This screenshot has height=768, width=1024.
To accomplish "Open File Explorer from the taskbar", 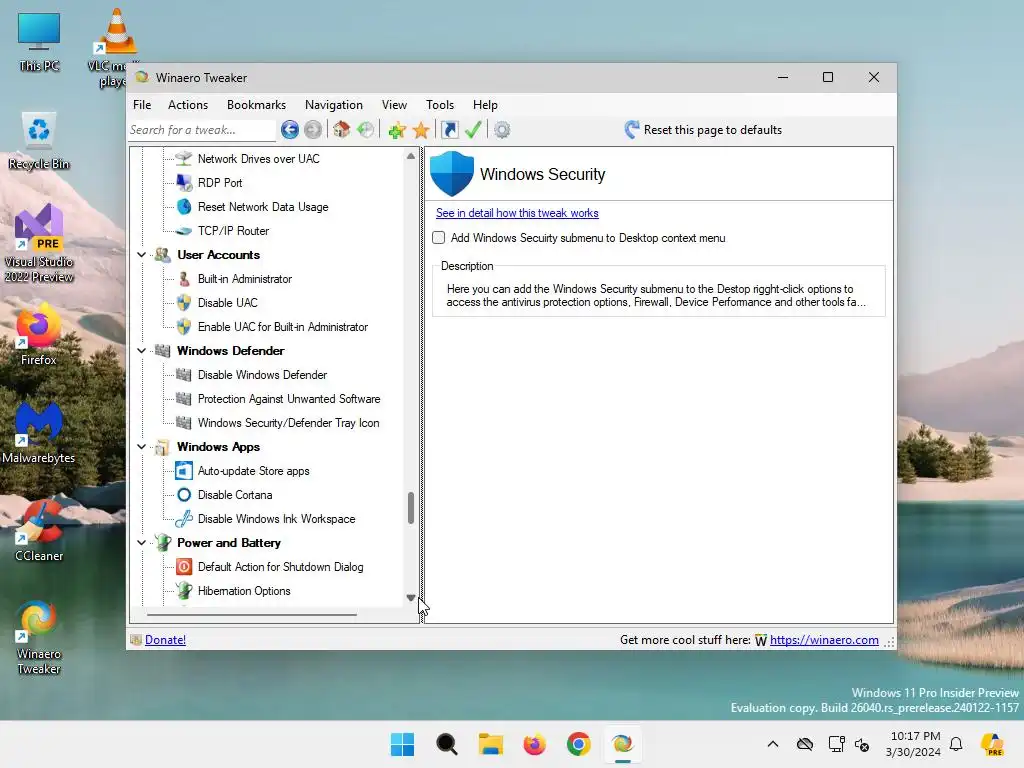I will click(490, 744).
